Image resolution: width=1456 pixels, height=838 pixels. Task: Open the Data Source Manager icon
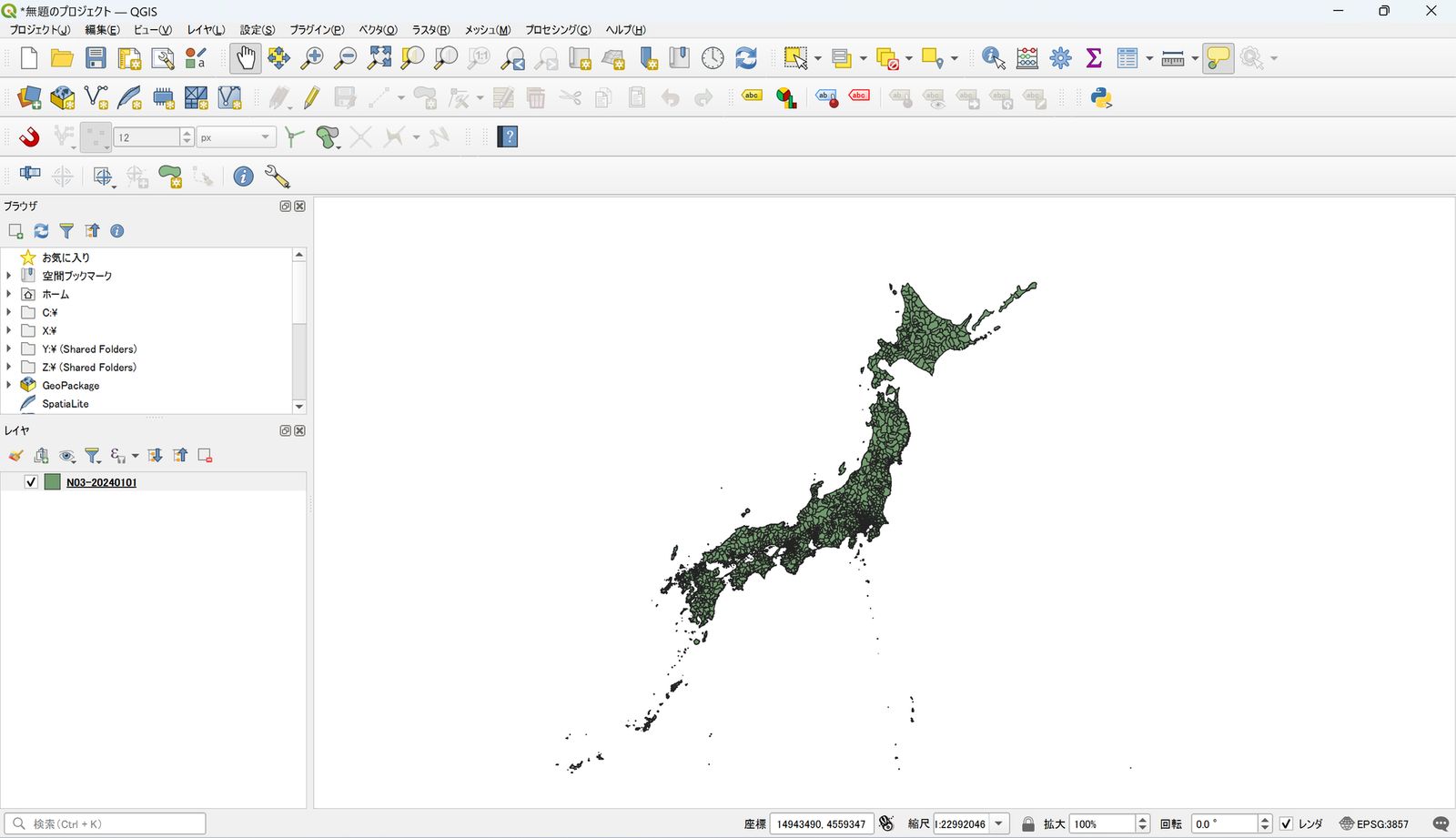pyautogui.click(x=29, y=98)
